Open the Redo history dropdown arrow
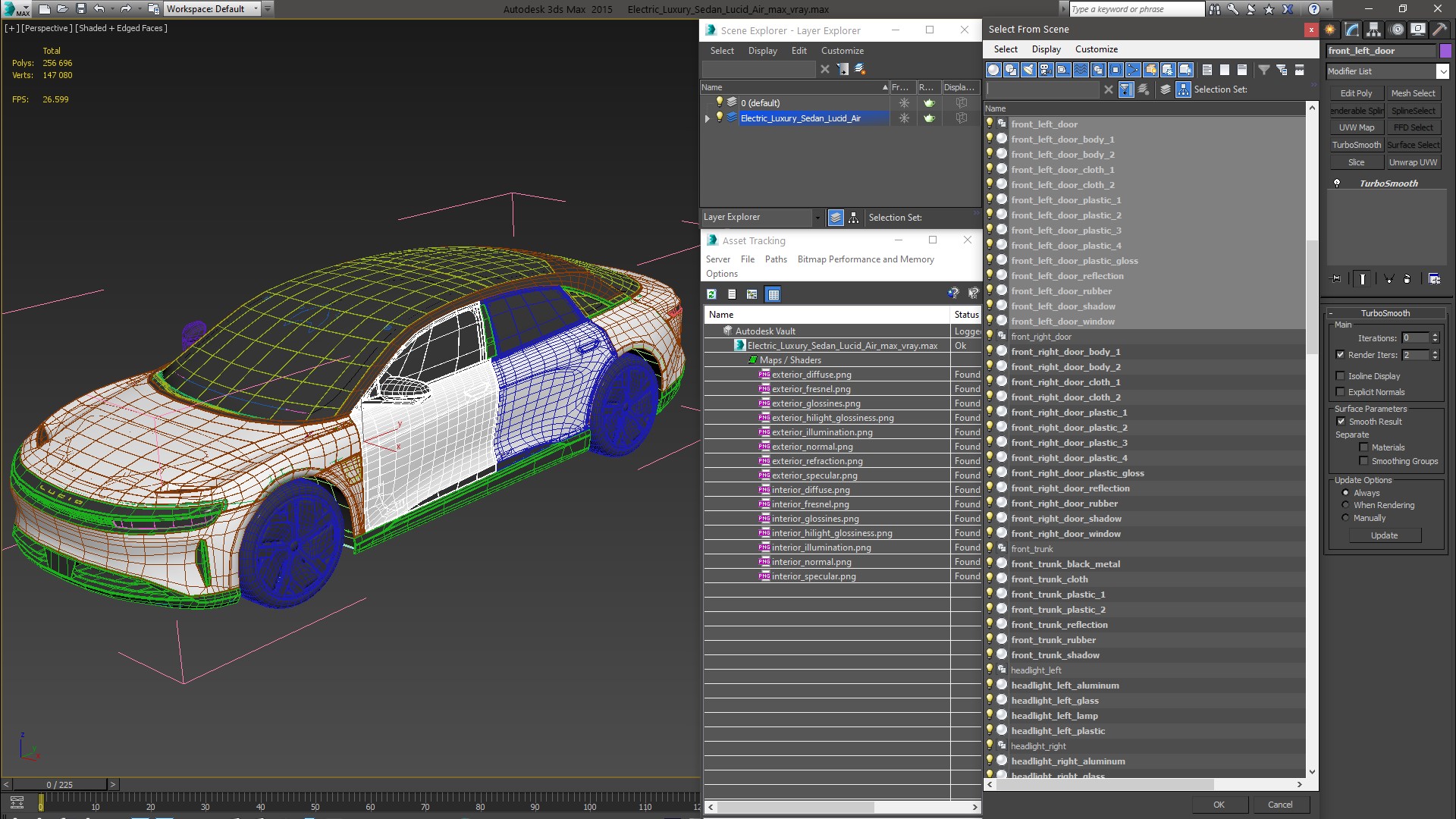 pos(140,9)
